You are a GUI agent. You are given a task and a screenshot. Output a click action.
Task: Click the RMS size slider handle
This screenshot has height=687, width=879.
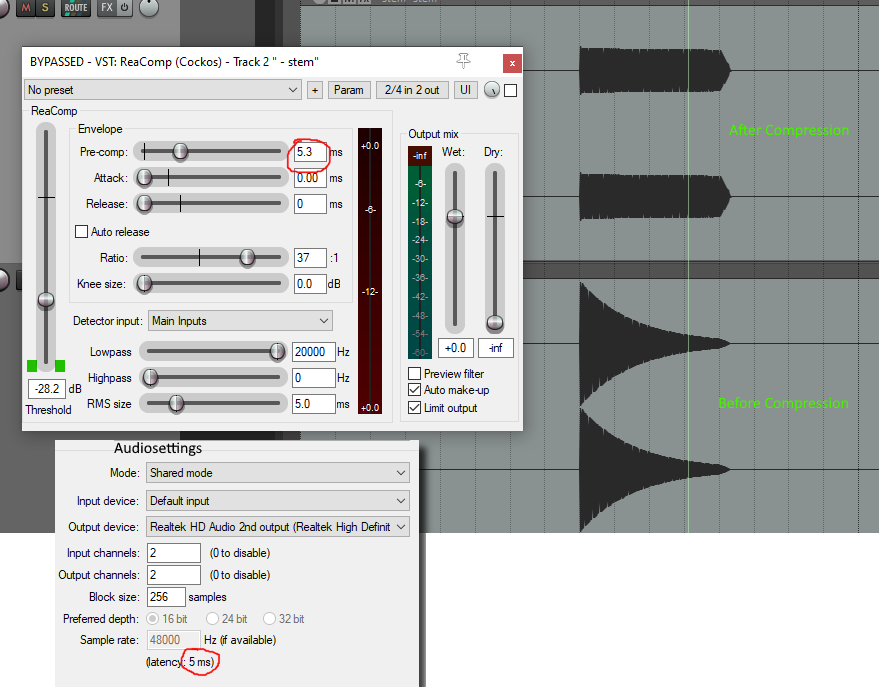coord(176,403)
